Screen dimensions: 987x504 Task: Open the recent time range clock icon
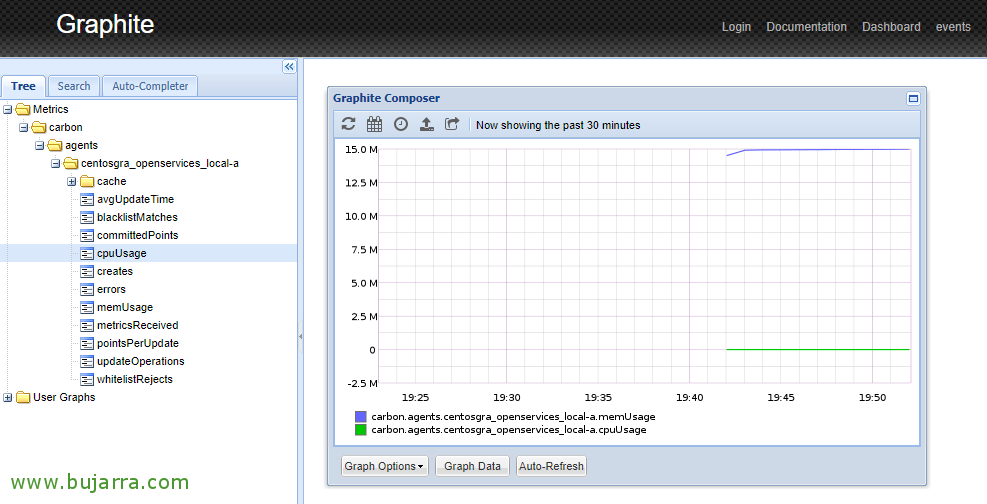[401, 124]
